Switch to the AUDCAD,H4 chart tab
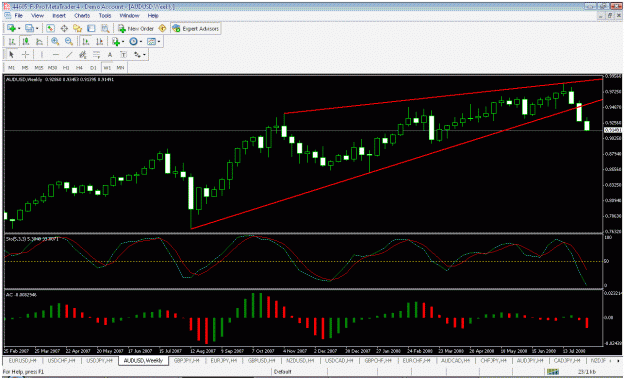 coord(455,360)
